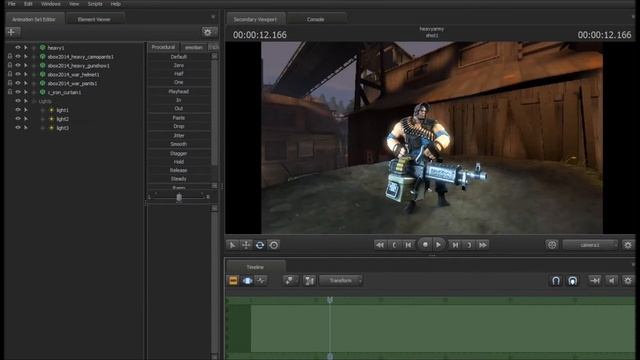Toggle visibility eye for the camopants1 item
The width and height of the screenshot is (640, 360).
(18, 57)
